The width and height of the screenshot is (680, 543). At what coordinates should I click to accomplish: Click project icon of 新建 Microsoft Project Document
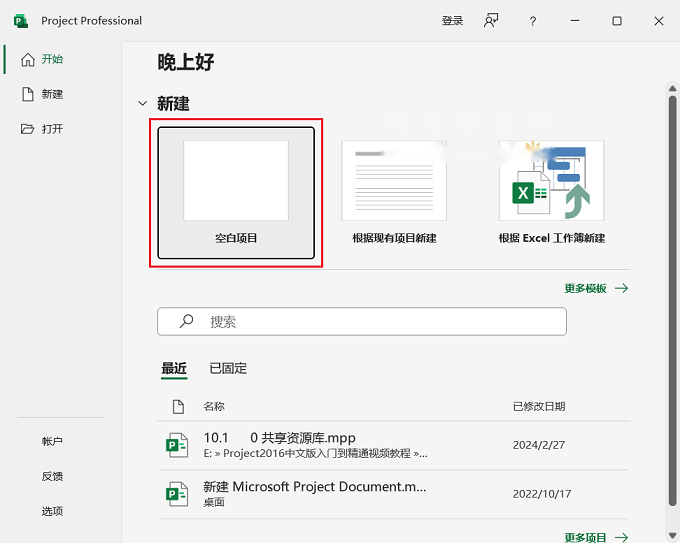pyautogui.click(x=177, y=494)
